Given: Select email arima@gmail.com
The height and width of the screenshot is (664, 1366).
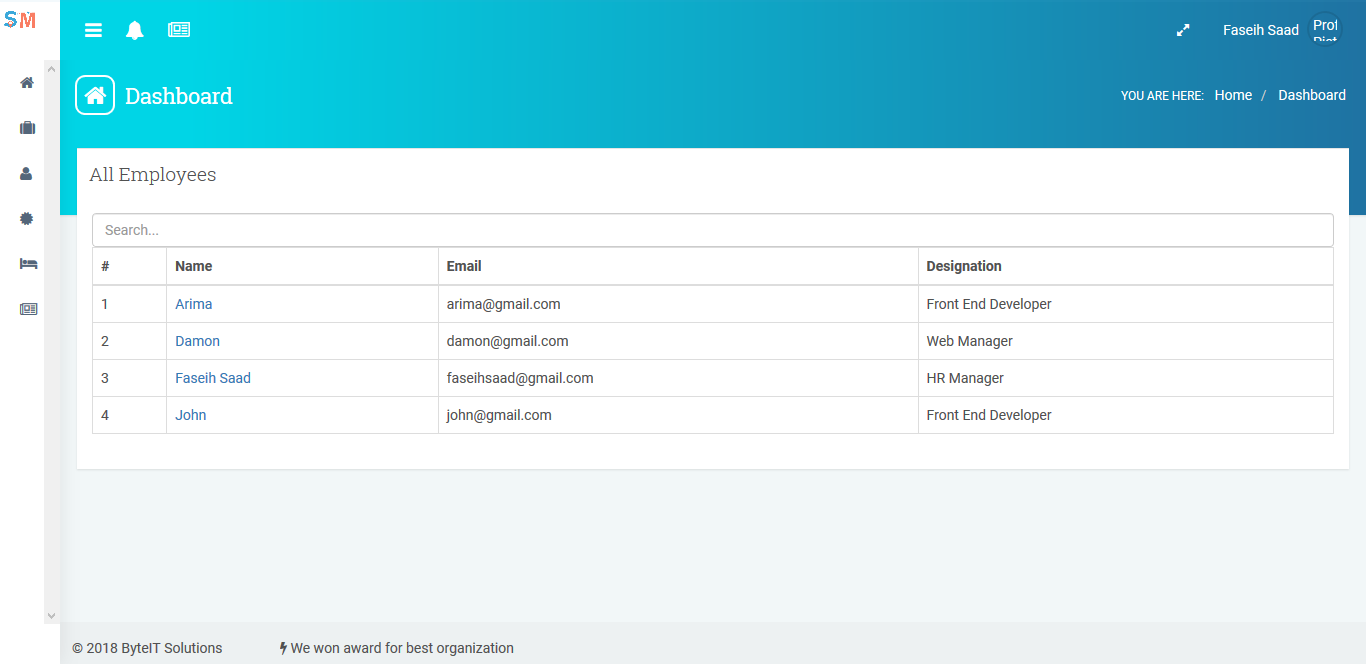Looking at the screenshot, I should coord(504,304).
